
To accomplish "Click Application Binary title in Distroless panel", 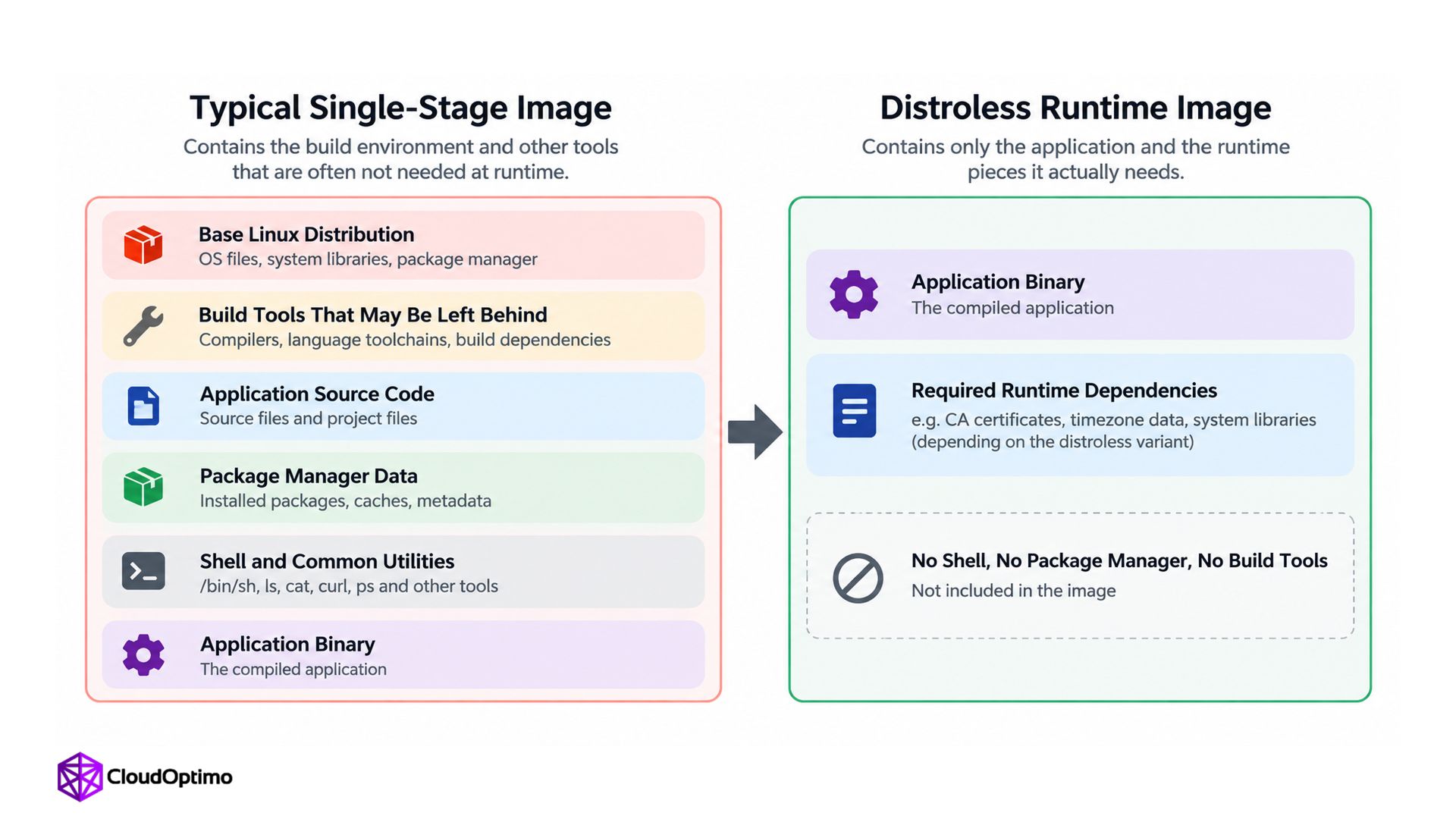I will 998,282.
